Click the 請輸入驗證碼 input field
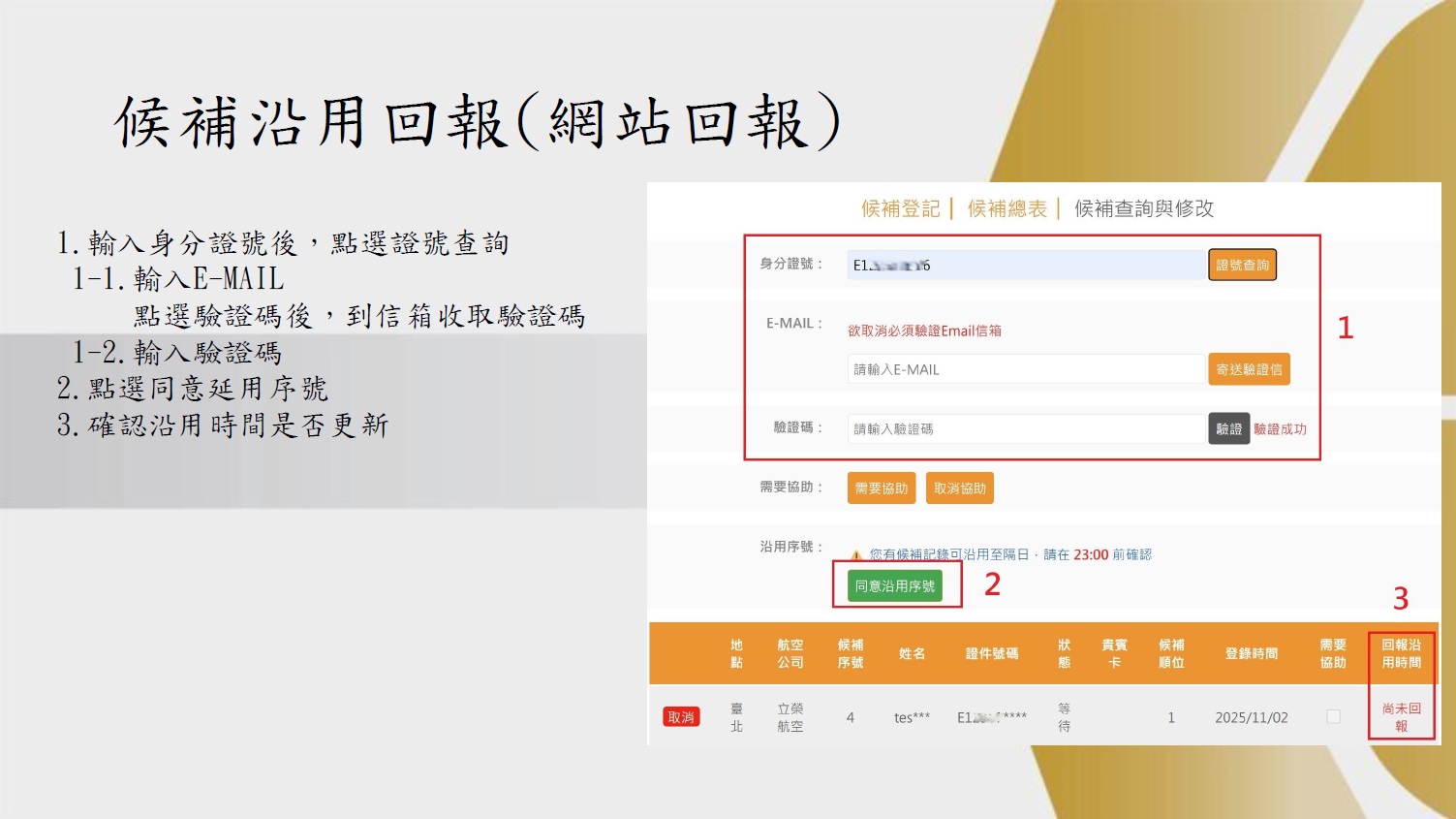Image resolution: width=1456 pixels, height=819 pixels. [x=1025, y=428]
